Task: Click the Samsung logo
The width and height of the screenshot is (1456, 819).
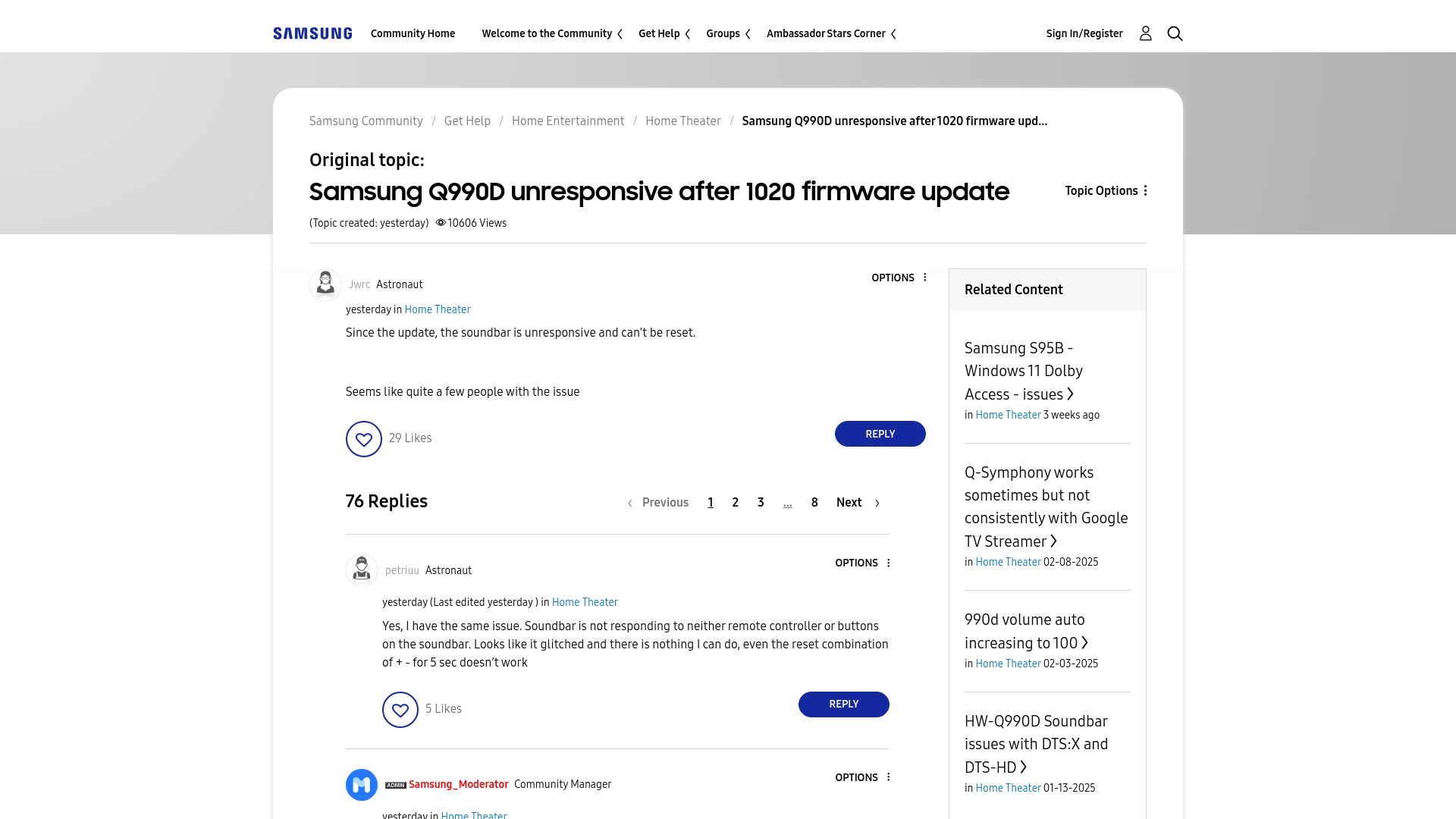Action: tap(312, 33)
